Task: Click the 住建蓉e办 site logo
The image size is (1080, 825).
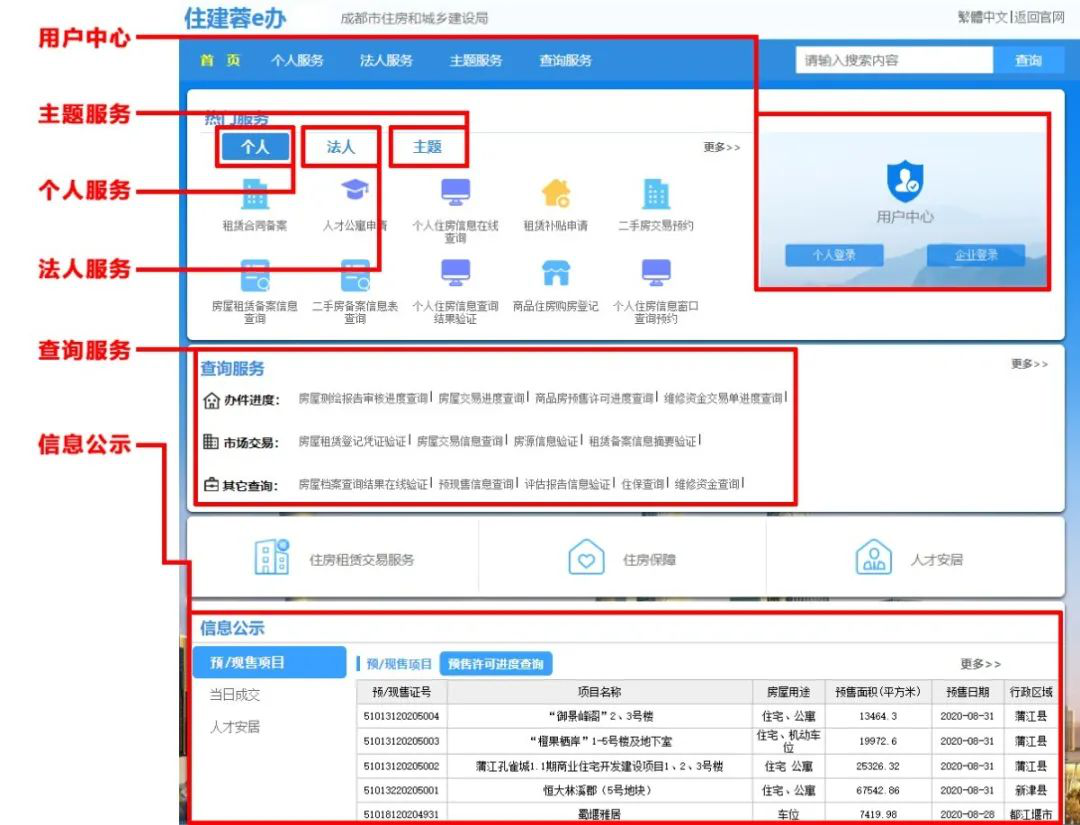Action: point(236,18)
